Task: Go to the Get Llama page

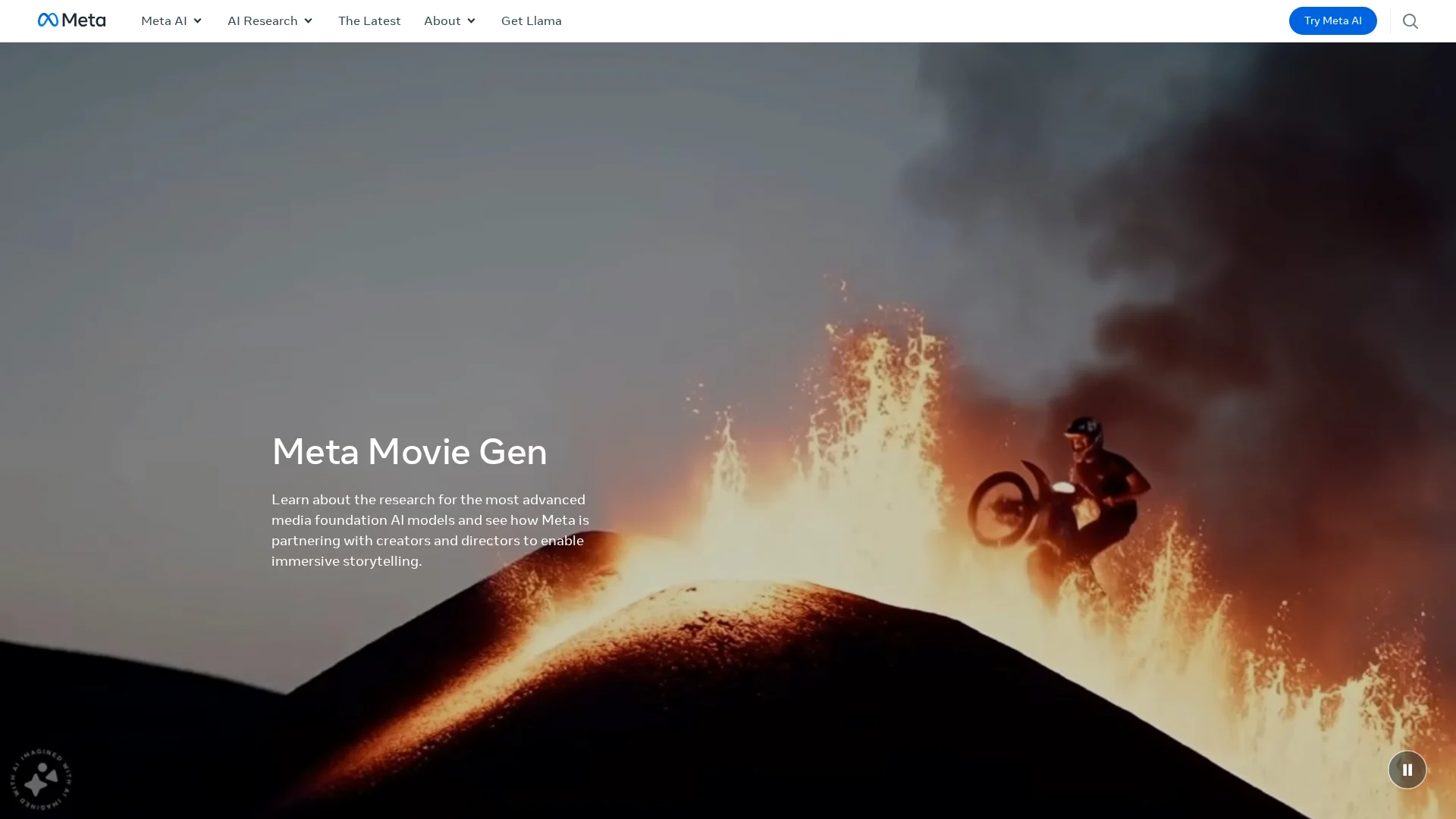Action: tap(531, 21)
